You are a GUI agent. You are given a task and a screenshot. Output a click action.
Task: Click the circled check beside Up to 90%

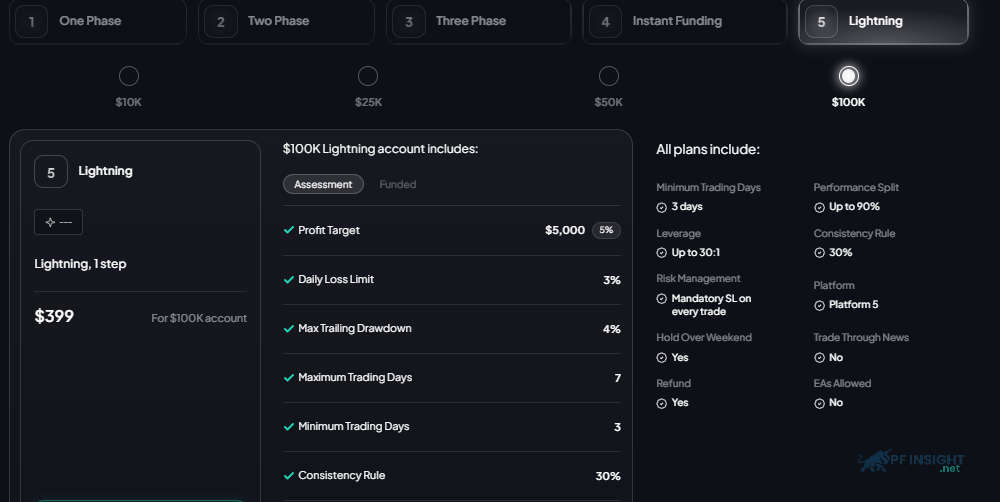click(x=820, y=207)
